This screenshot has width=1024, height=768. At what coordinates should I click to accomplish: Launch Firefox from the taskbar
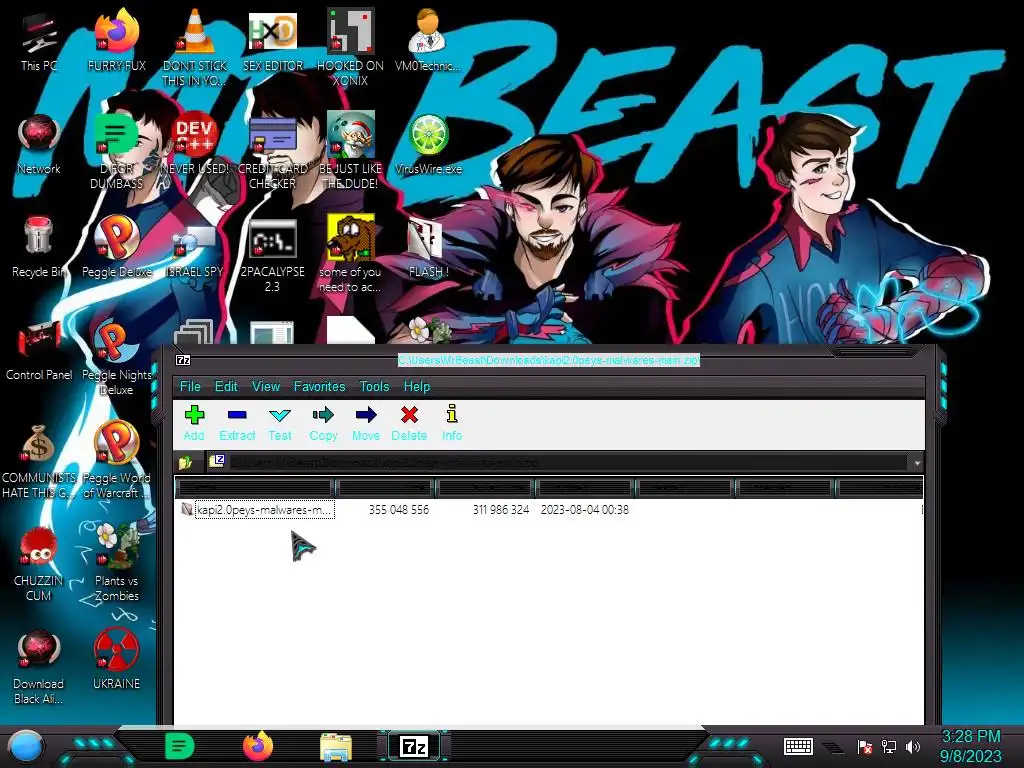tap(258, 746)
